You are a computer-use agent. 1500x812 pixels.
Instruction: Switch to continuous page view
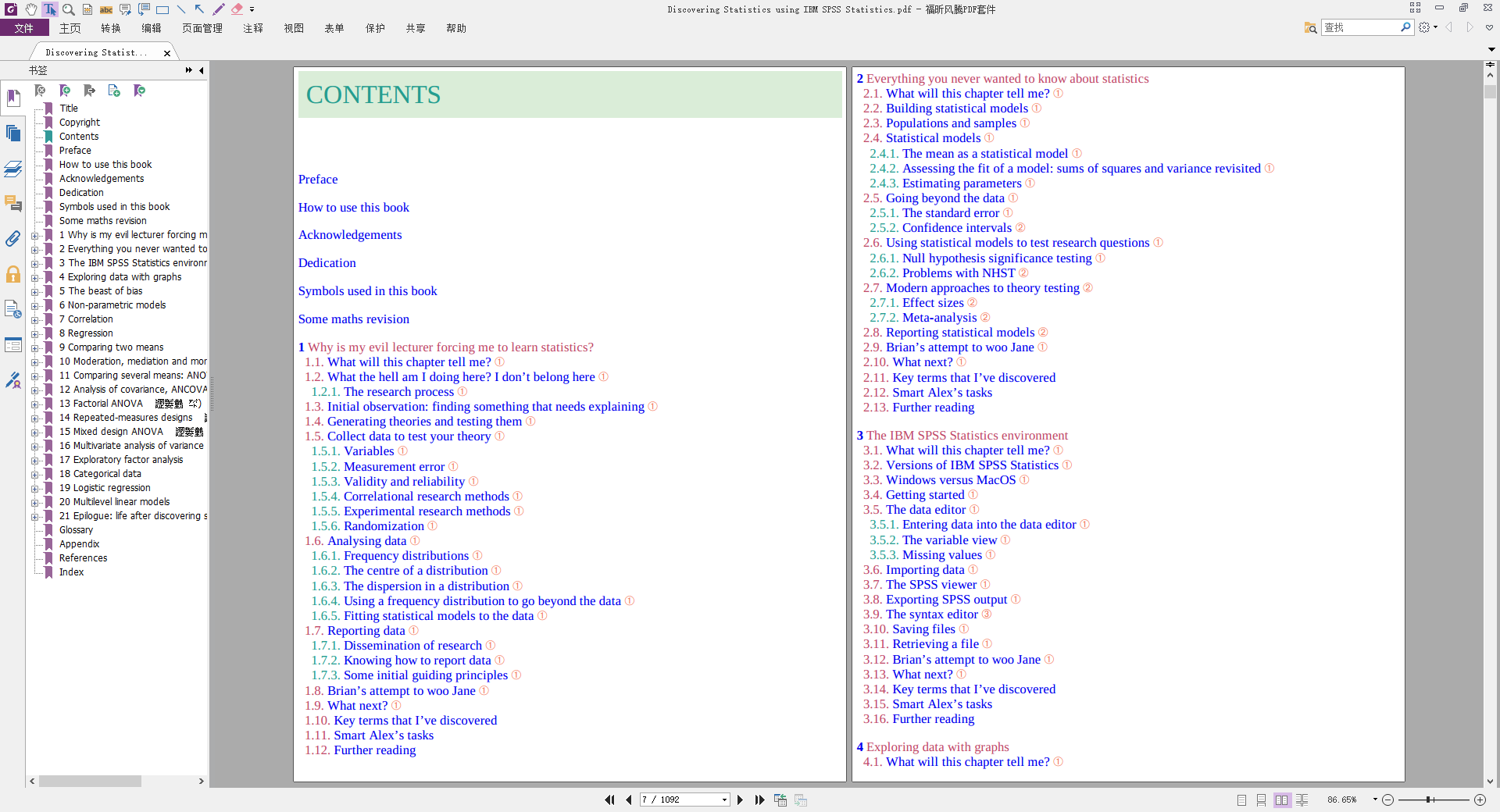[x=1262, y=800]
